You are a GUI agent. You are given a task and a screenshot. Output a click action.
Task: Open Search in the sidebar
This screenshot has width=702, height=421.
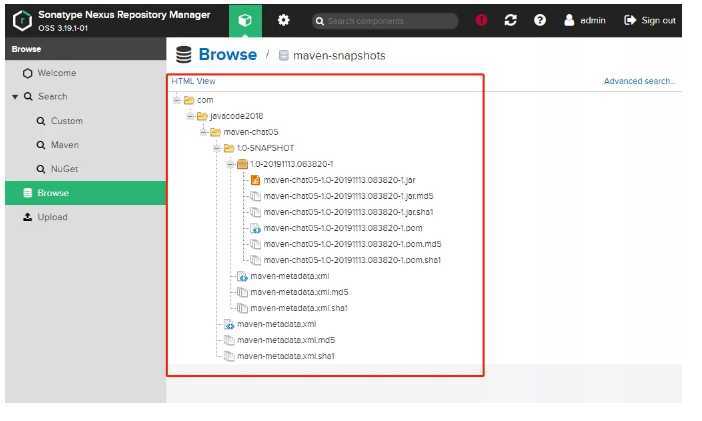click(x=52, y=96)
